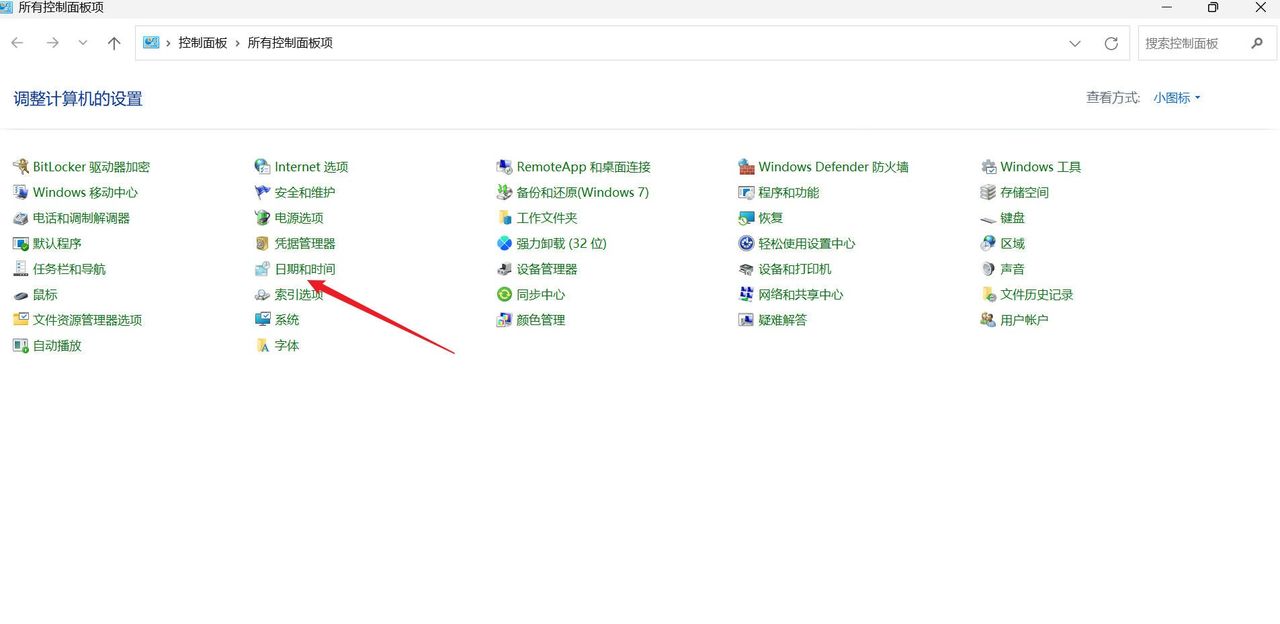Image resolution: width=1280 pixels, height=624 pixels.
Task: Open the 程序和功能 link
Action: [789, 192]
